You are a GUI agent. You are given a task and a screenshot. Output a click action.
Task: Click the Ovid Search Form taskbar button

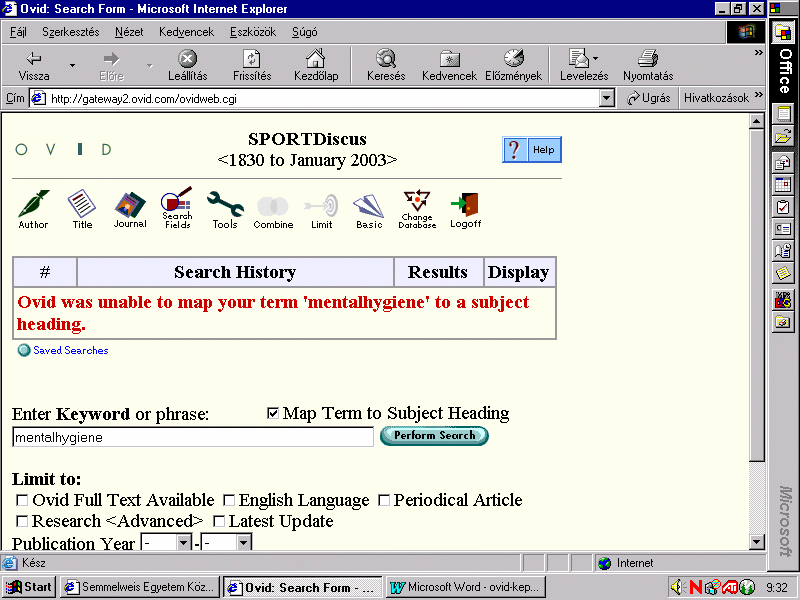[x=303, y=587]
